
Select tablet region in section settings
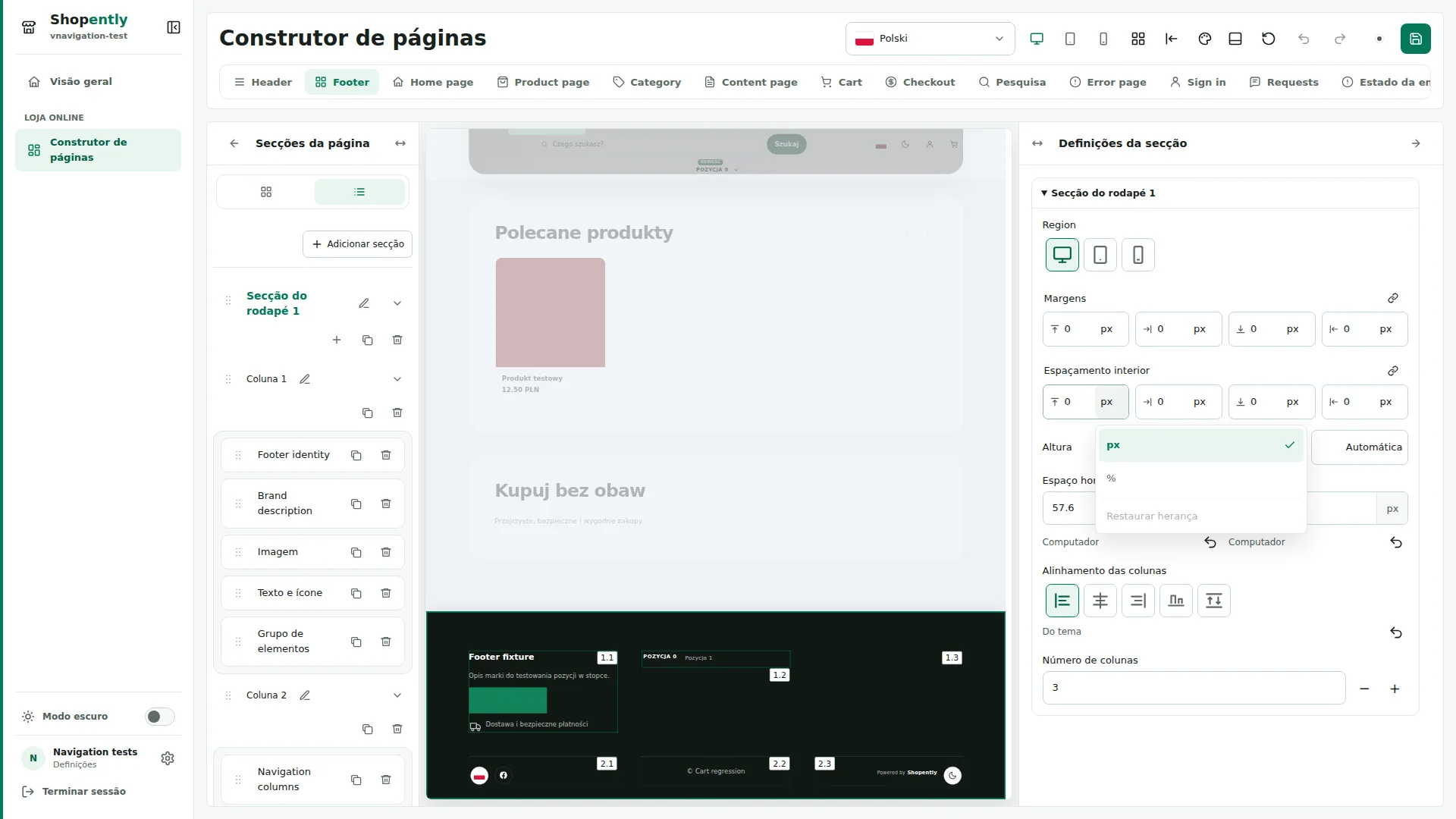pos(1100,255)
